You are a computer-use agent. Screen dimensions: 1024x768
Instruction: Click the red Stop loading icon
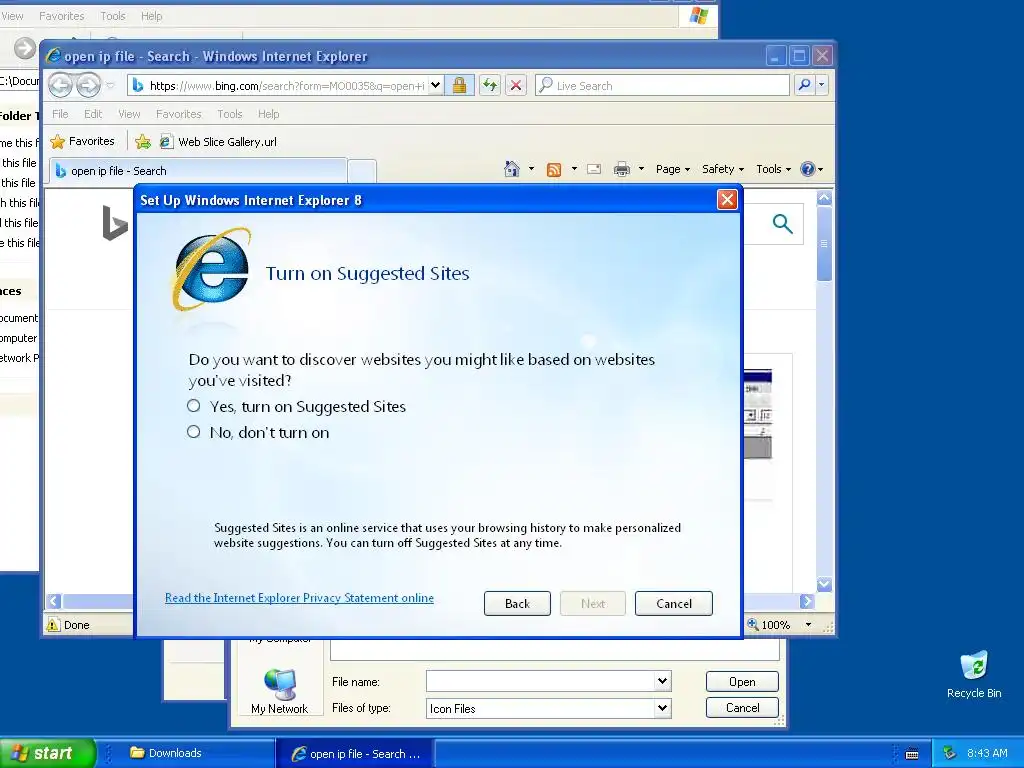point(516,86)
